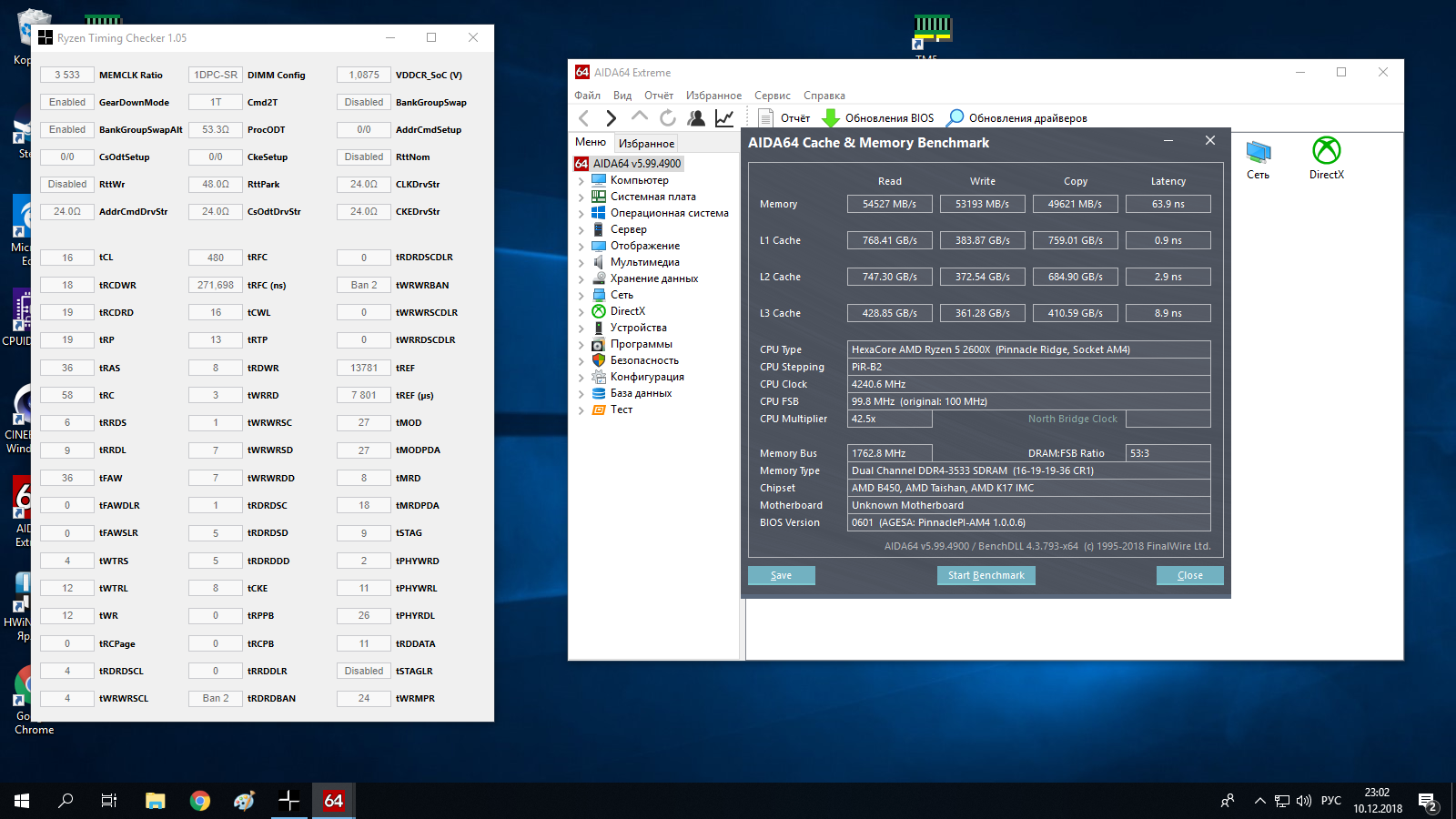Expand the Хранение данных tree node

pos(581,278)
